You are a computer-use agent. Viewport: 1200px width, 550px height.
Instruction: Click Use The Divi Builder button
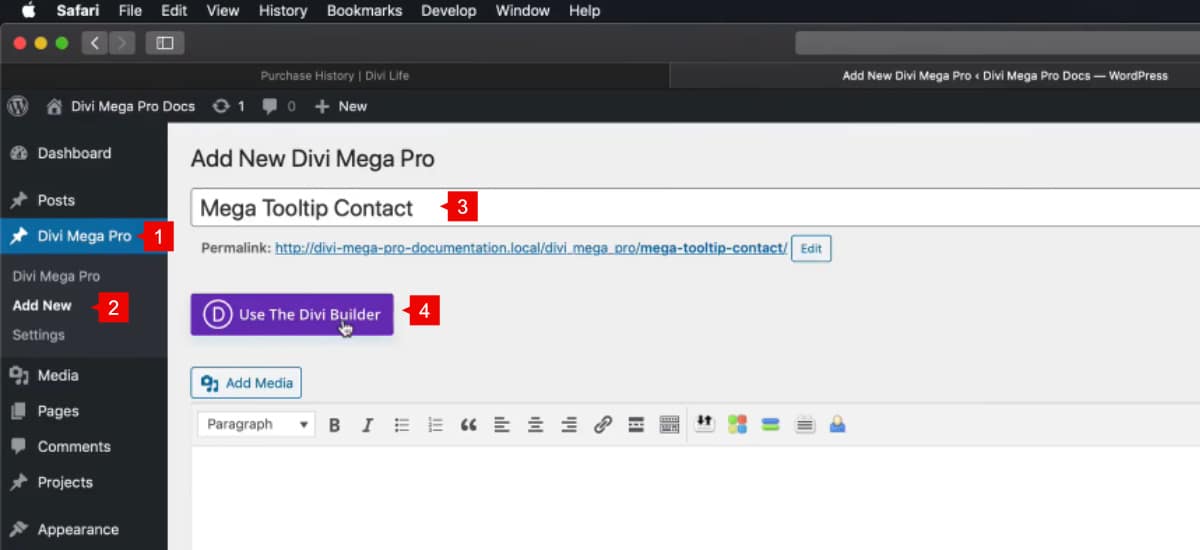(292, 314)
